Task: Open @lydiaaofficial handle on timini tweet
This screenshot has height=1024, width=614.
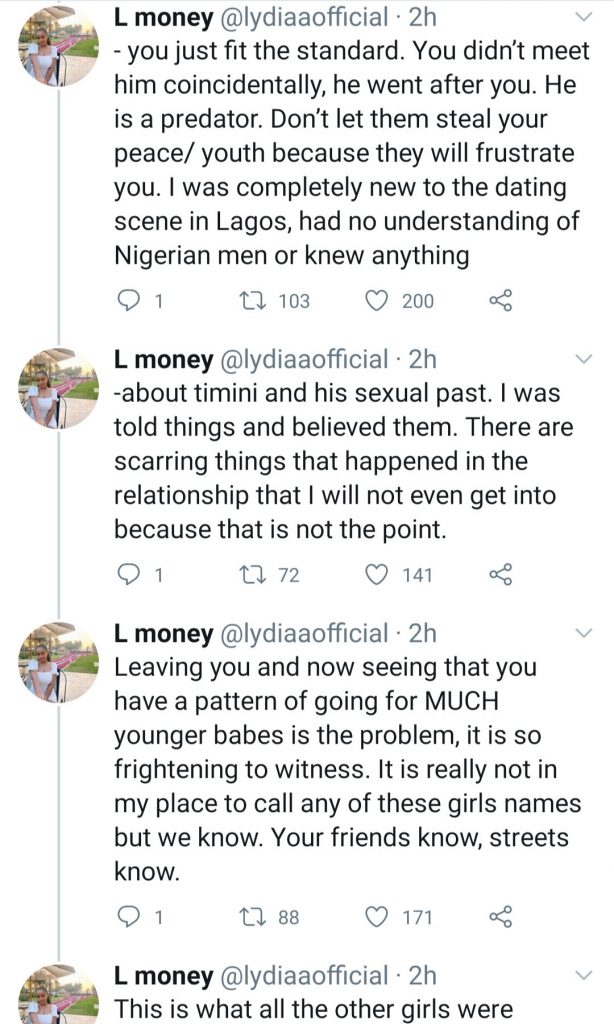Action: pyautogui.click(x=303, y=360)
